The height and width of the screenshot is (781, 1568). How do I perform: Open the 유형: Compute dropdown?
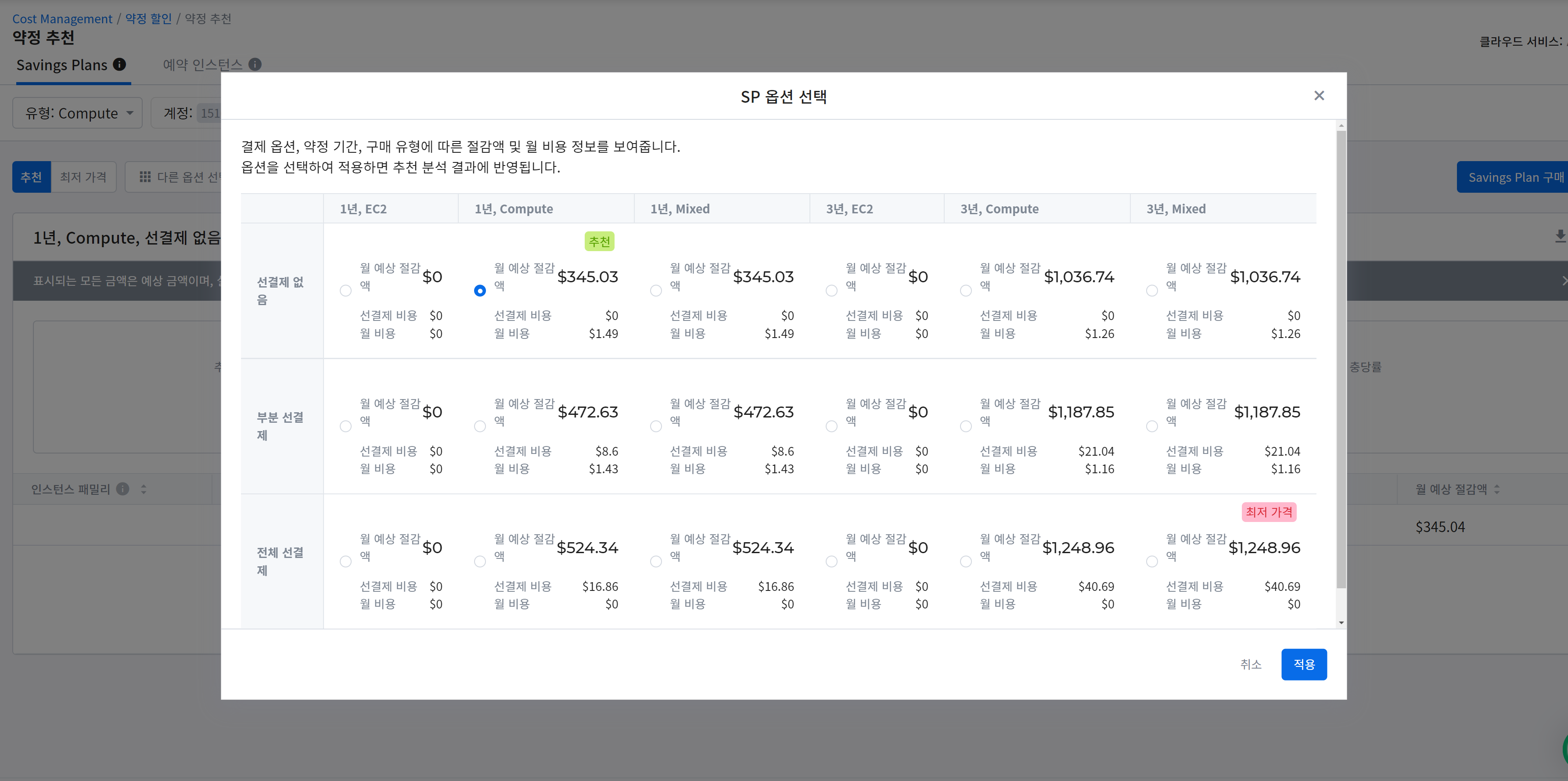click(77, 113)
